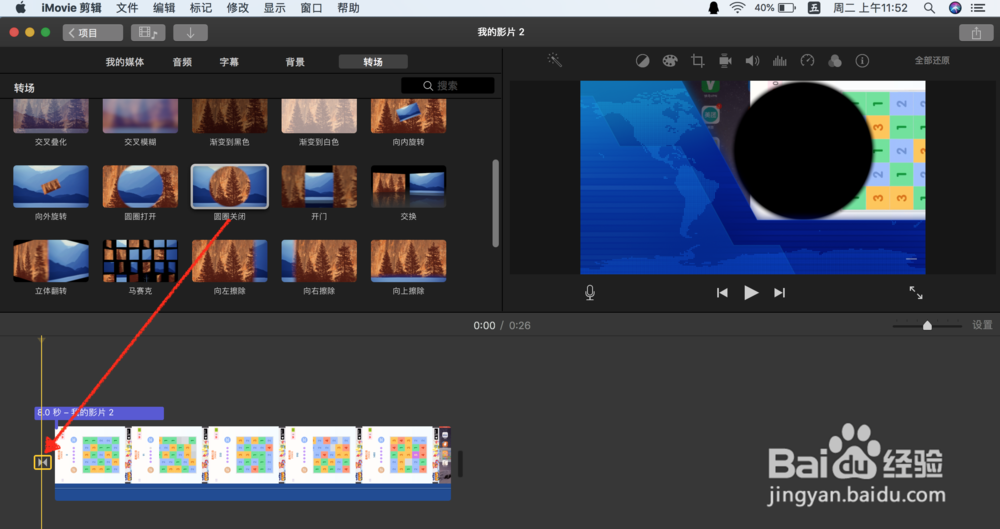Viewport: 1000px width, 529px height.
Task: Click the 全部还原 reset all button
Action: point(932,61)
